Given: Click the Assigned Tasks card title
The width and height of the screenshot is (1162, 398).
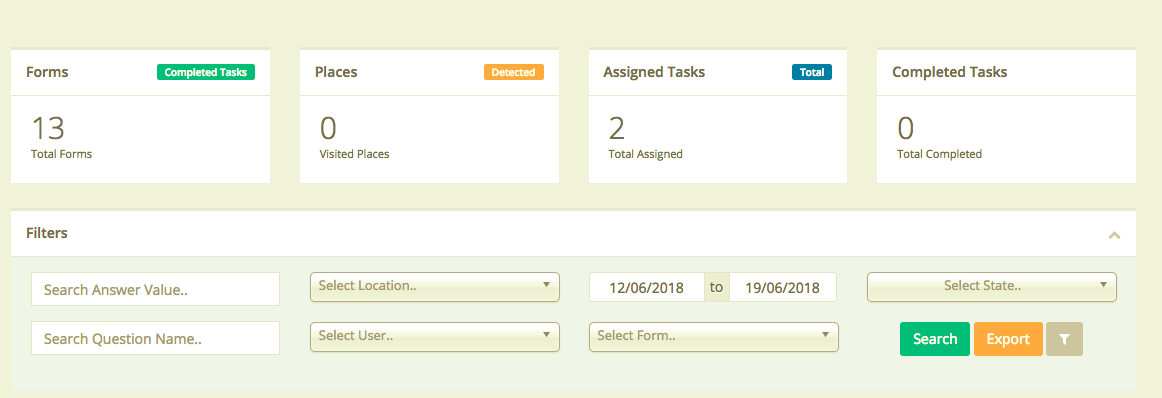Looking at the screenshot, I should point(654,73).
